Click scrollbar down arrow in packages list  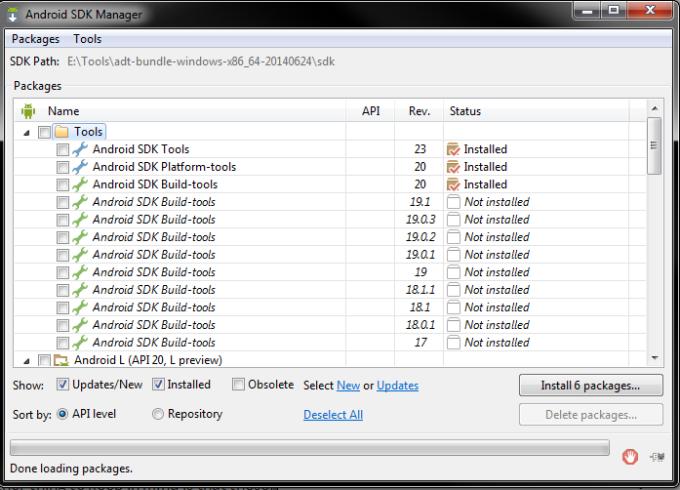click(x=654, y=358)
